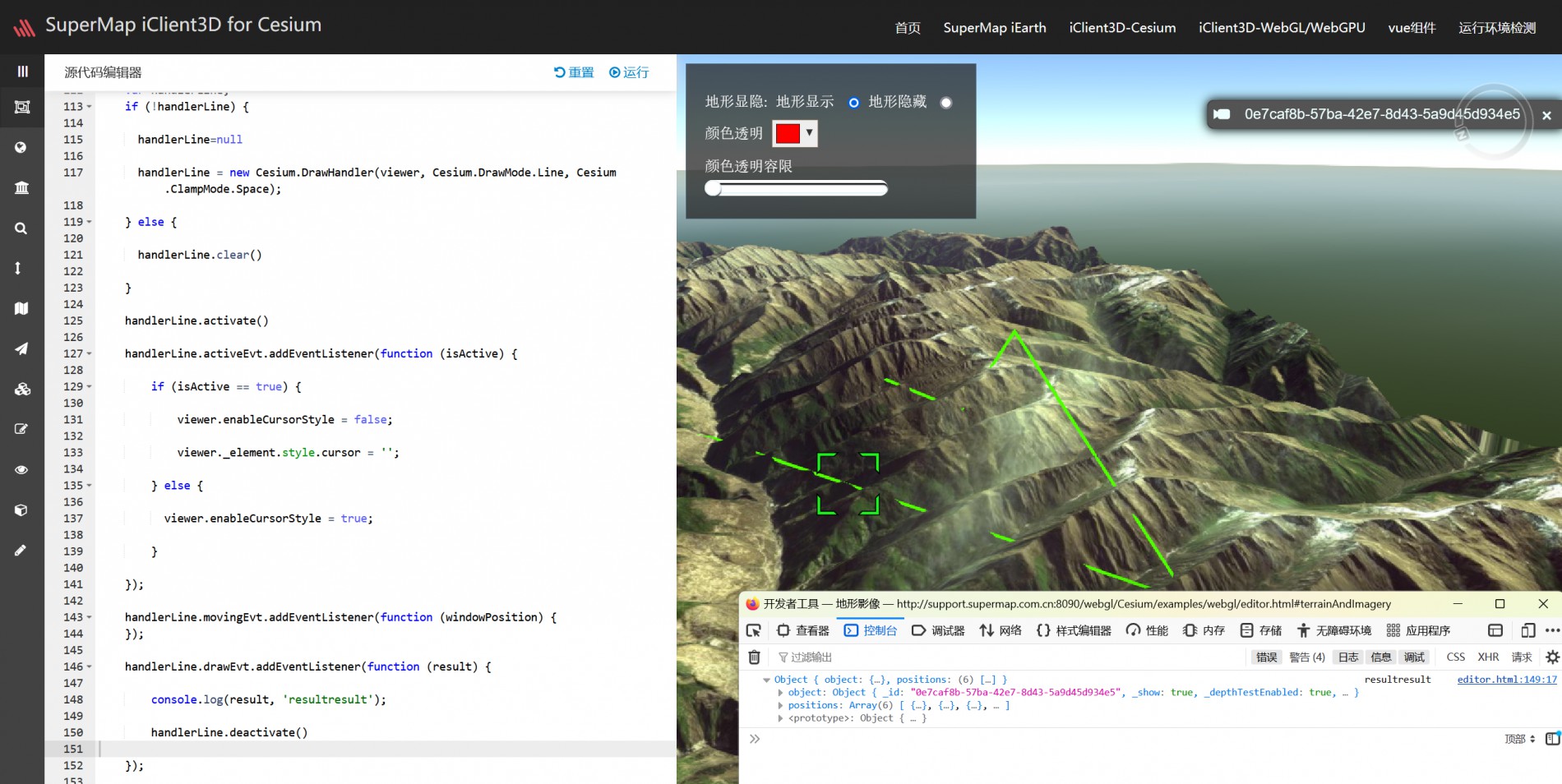Toggle the 警告 (4) warnings filter
The height and width of the screenshot is (784, 1562).
point(1307,657)
